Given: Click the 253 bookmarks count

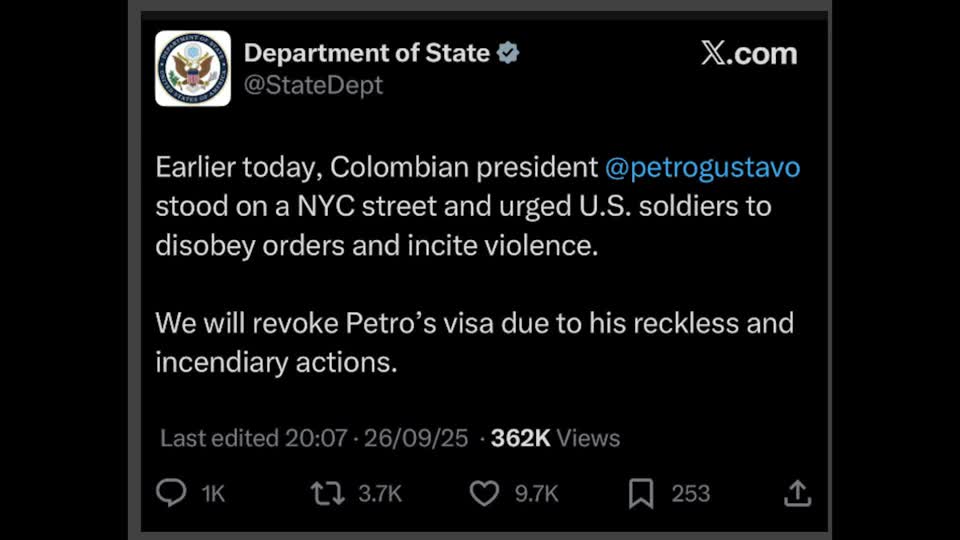Looking at the screenshot, I should (x=691, y=493).
